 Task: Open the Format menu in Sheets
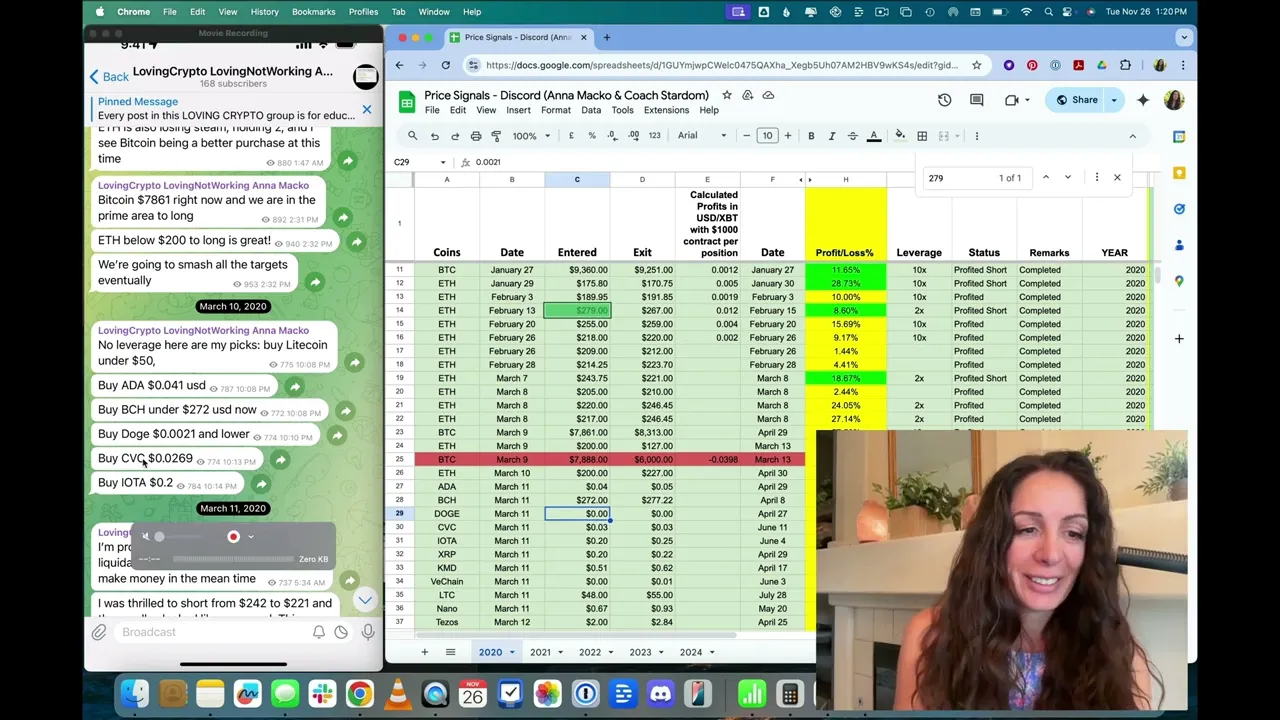tap(555, 110)
